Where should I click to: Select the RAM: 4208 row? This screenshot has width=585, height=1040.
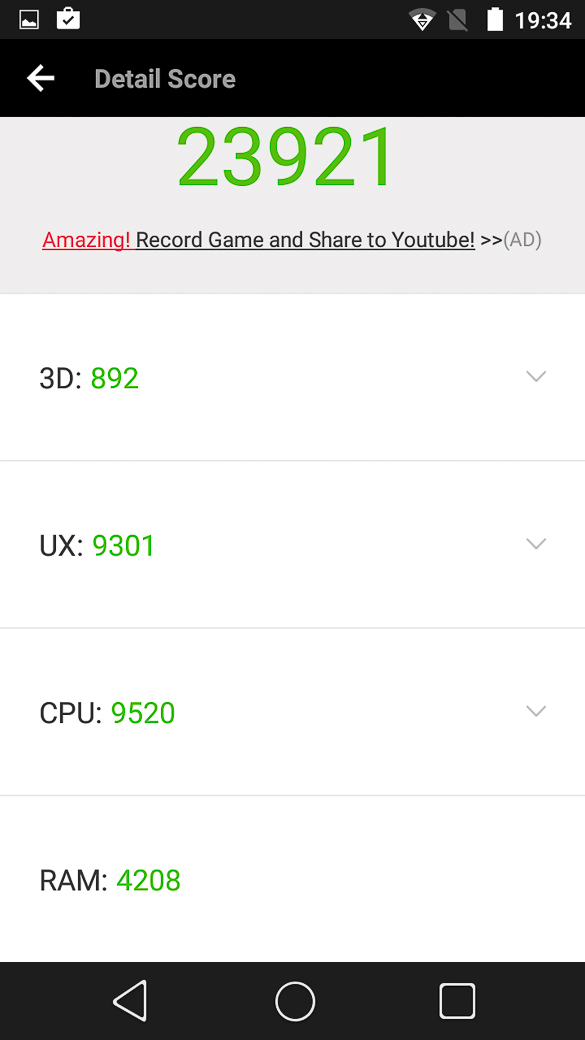tap(292, 879)
